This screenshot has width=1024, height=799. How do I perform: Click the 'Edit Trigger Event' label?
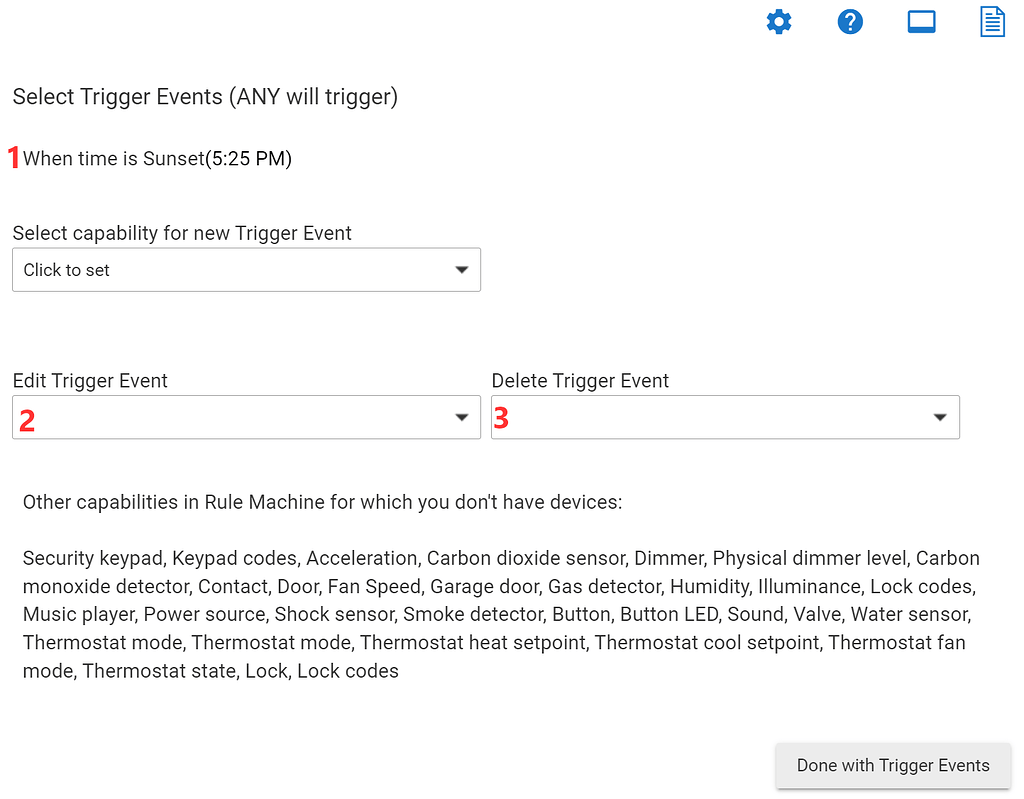point(89,381)
